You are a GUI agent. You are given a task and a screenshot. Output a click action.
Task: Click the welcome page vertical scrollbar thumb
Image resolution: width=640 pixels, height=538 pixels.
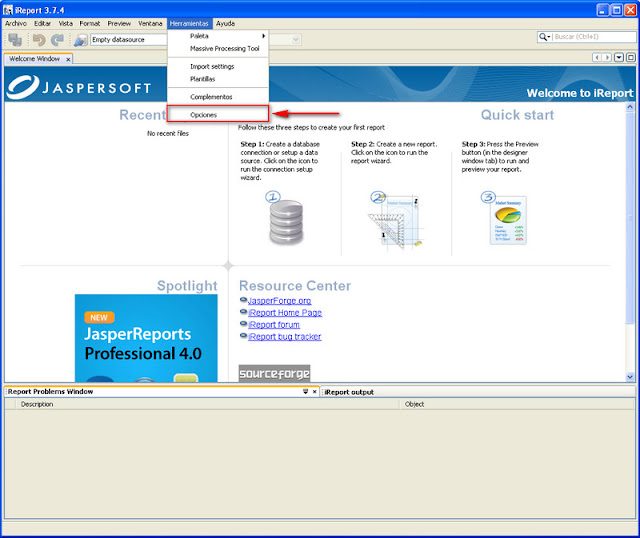click(x=630, y=218)
